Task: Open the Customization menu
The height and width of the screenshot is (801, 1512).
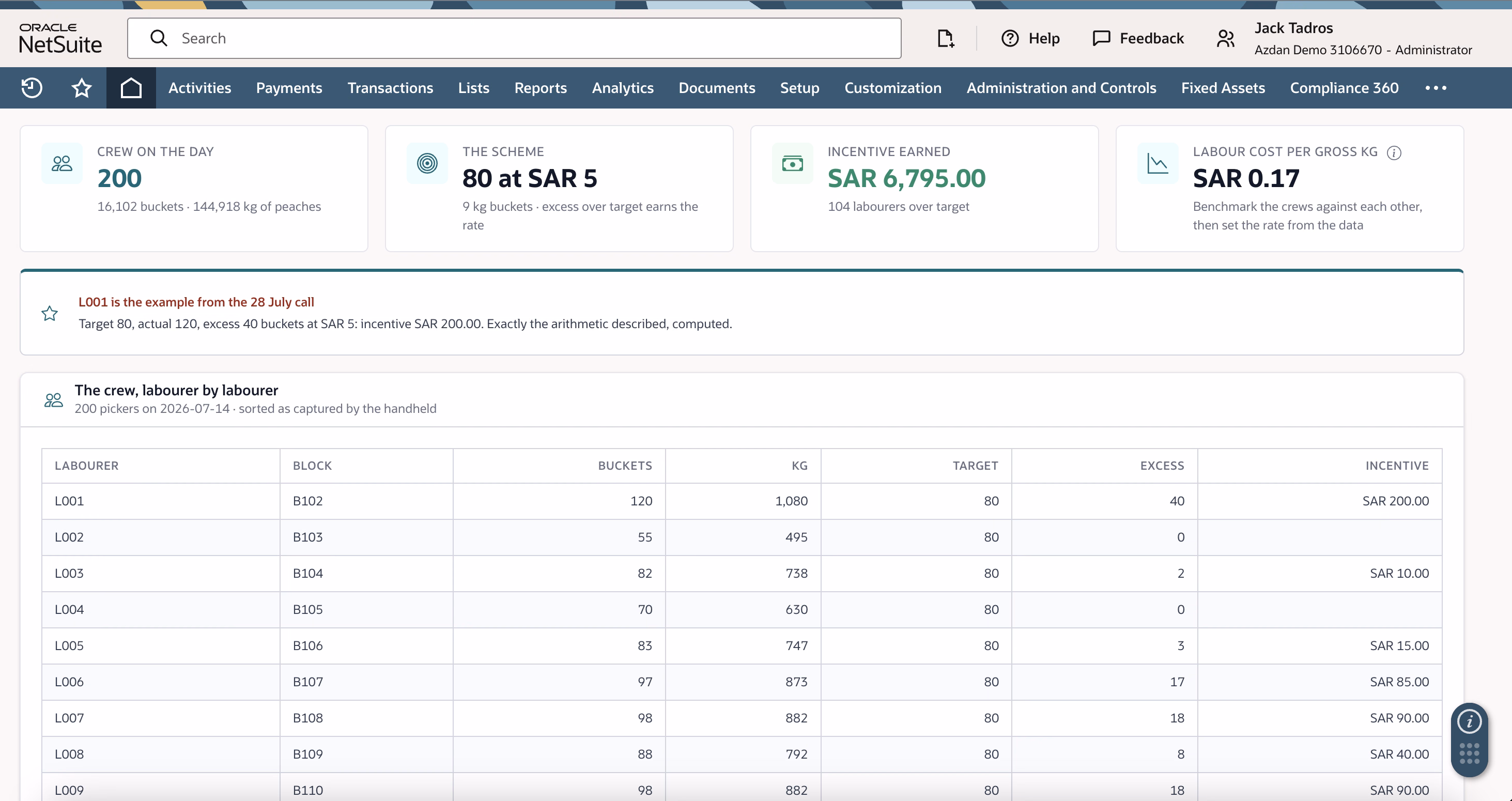Action: point(893,88)
